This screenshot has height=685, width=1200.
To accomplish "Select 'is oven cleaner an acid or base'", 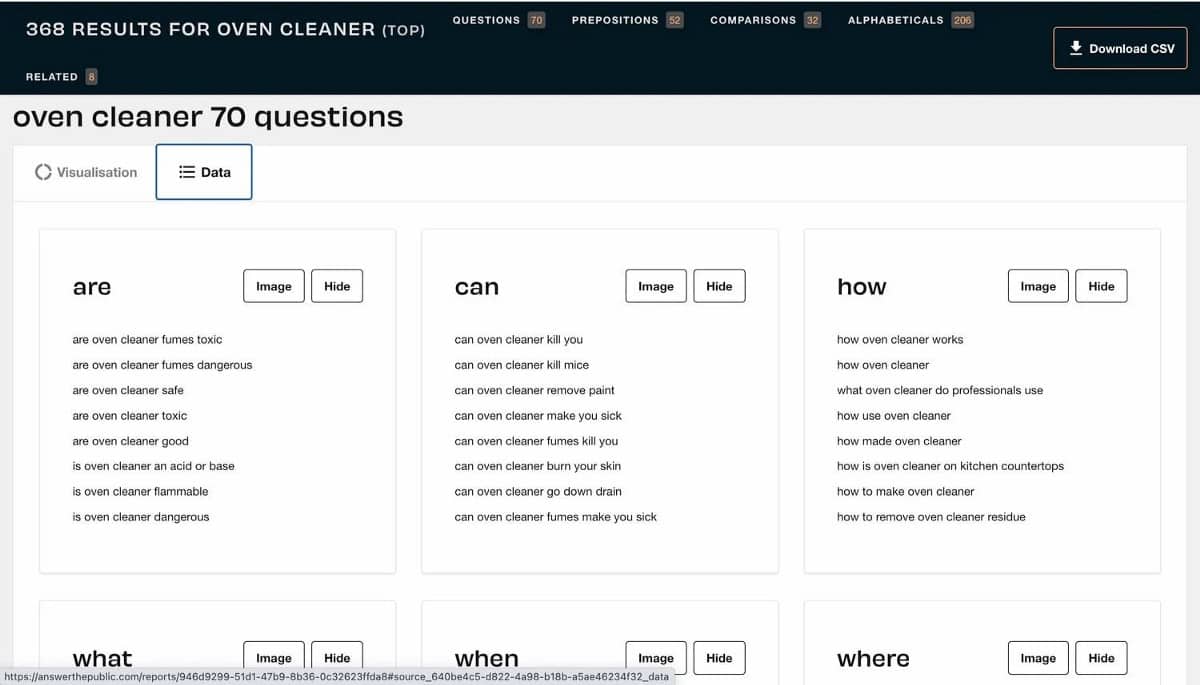I will pyautogui.click(x=153, y=466).
